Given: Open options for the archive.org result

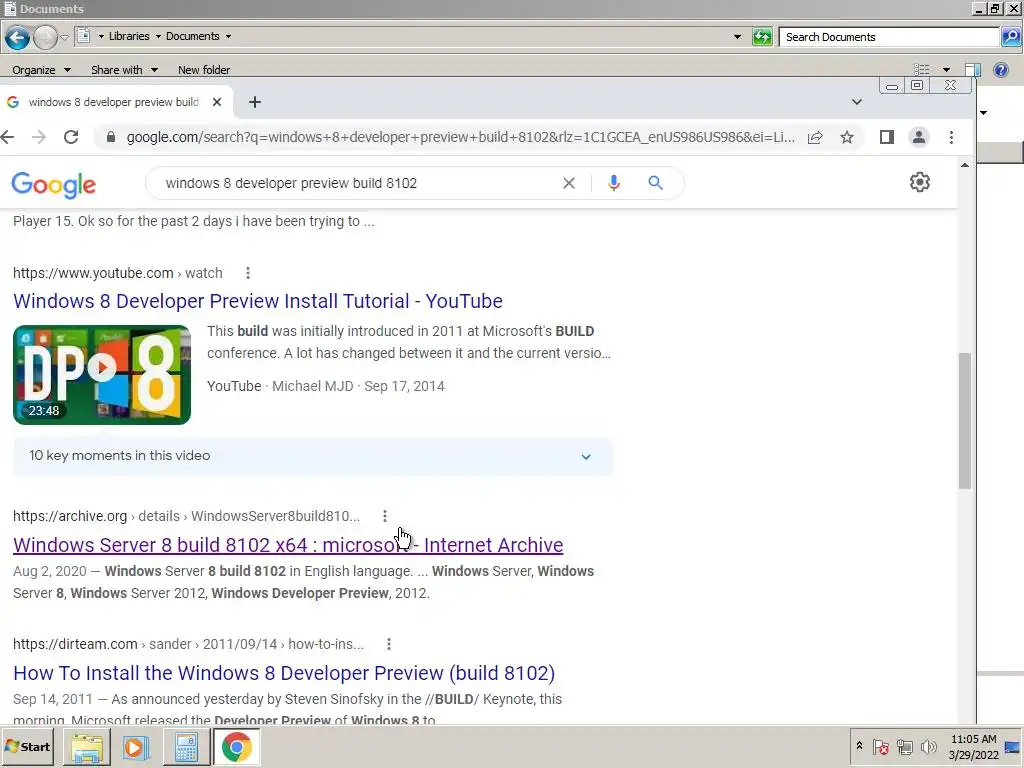Looking at the screenshot, I should pyautogui.click(x=385, y=516).
